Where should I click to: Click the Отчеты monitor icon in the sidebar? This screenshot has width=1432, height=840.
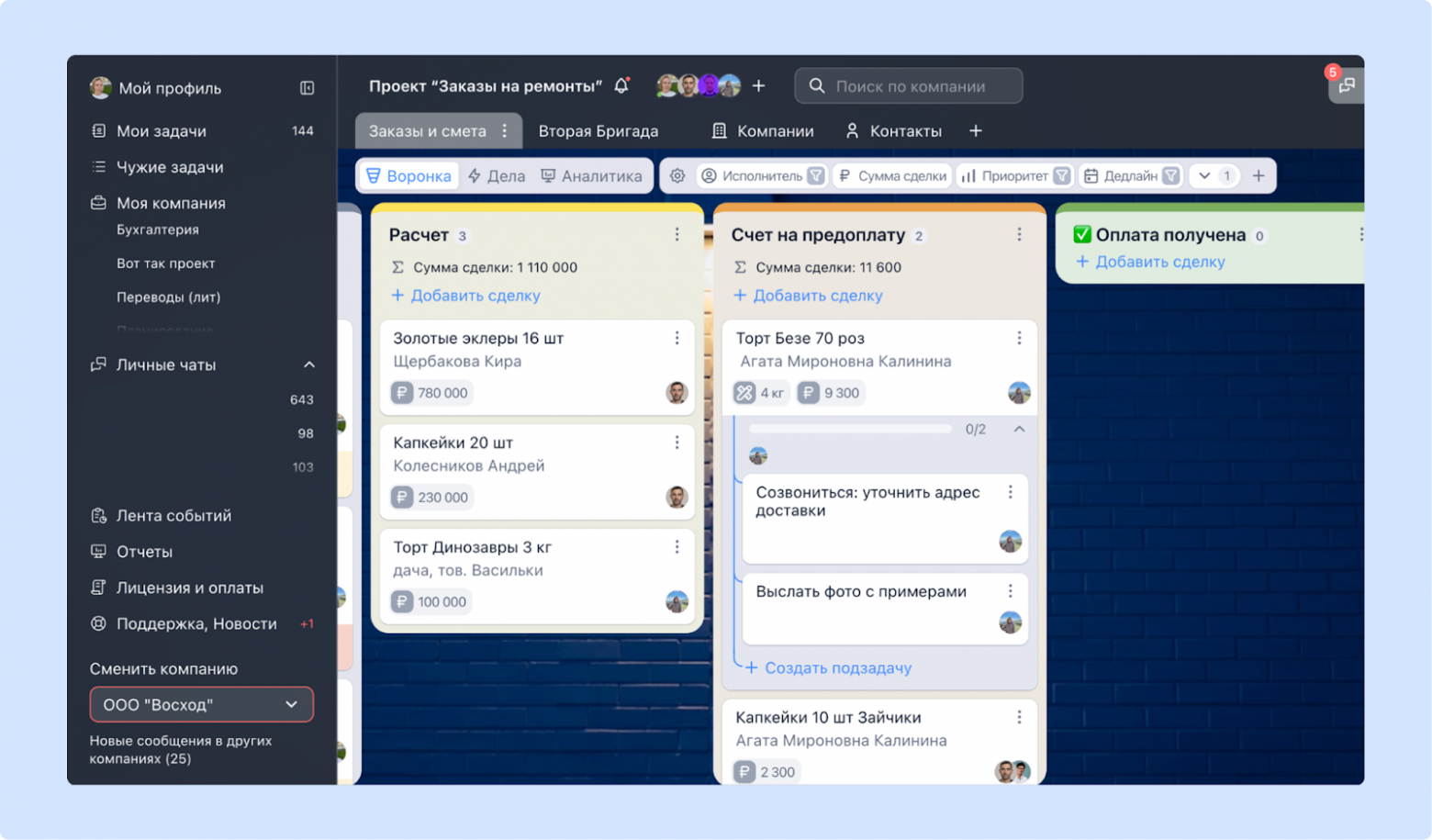click(97, 551)
